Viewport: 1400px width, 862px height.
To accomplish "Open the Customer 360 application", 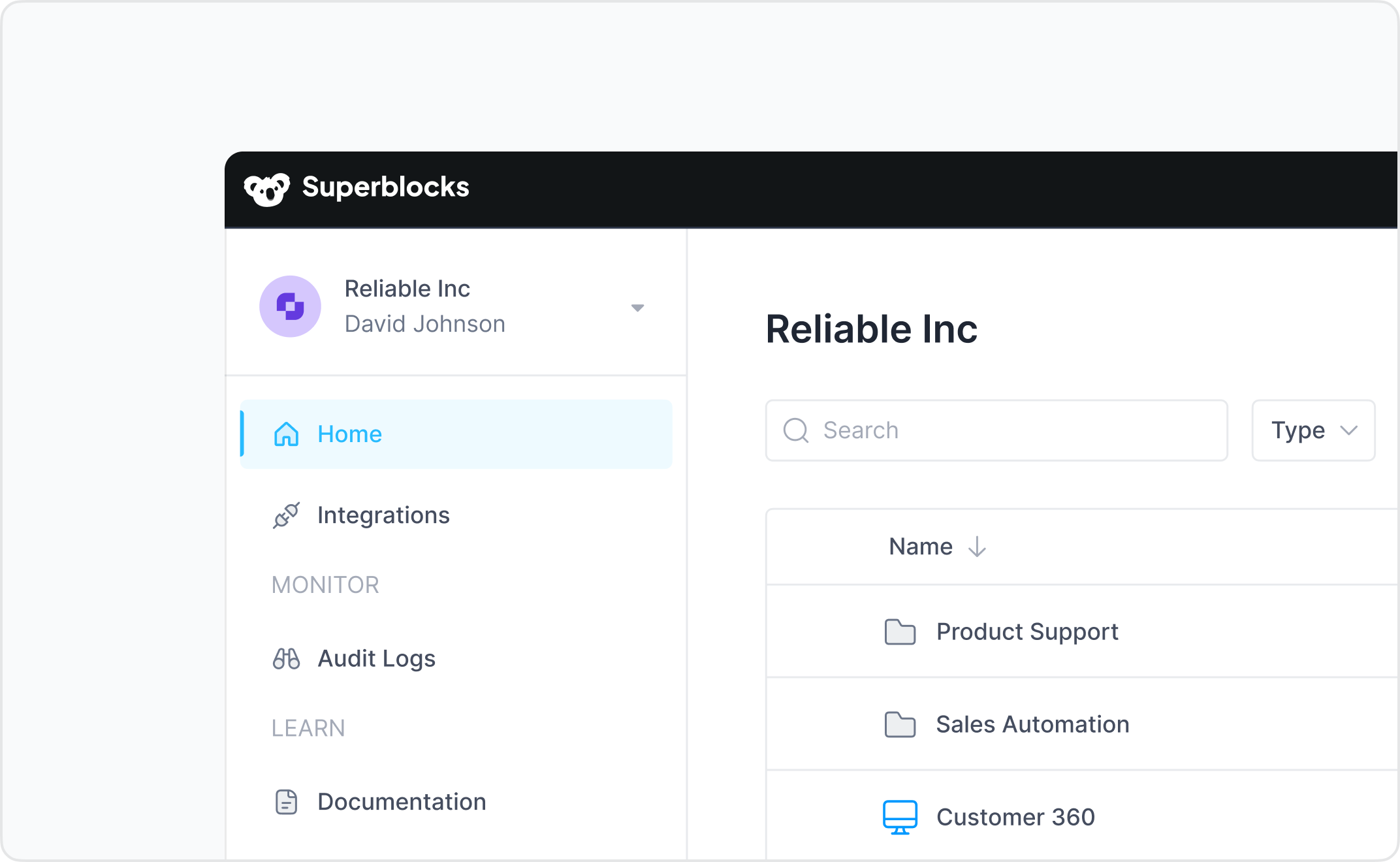I will pos(1015,817).
